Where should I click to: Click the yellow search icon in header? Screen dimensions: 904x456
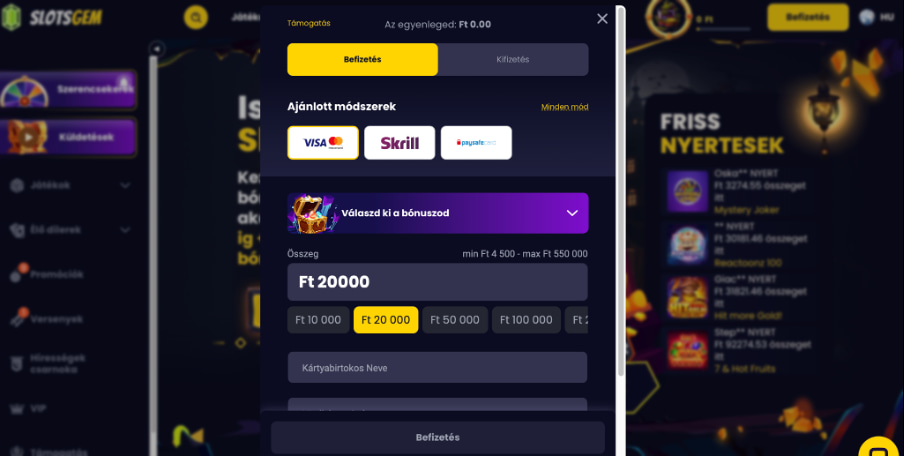(196, 17)
